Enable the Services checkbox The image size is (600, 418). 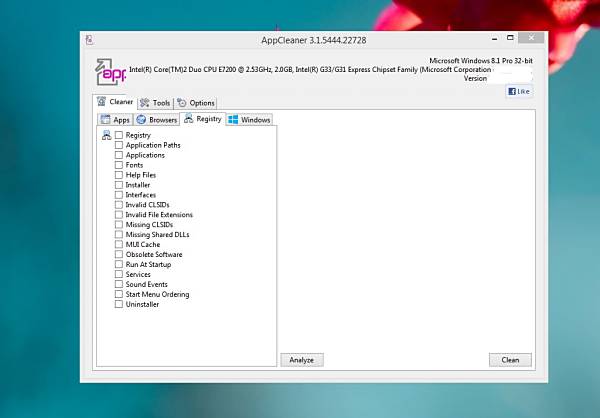click(119, 274)
